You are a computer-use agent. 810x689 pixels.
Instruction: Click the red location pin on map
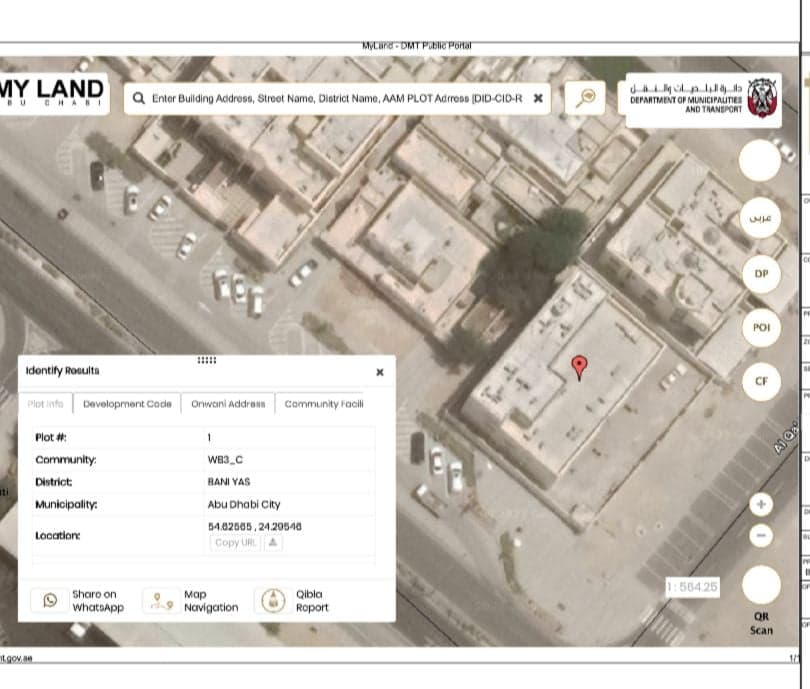[578, 367]
